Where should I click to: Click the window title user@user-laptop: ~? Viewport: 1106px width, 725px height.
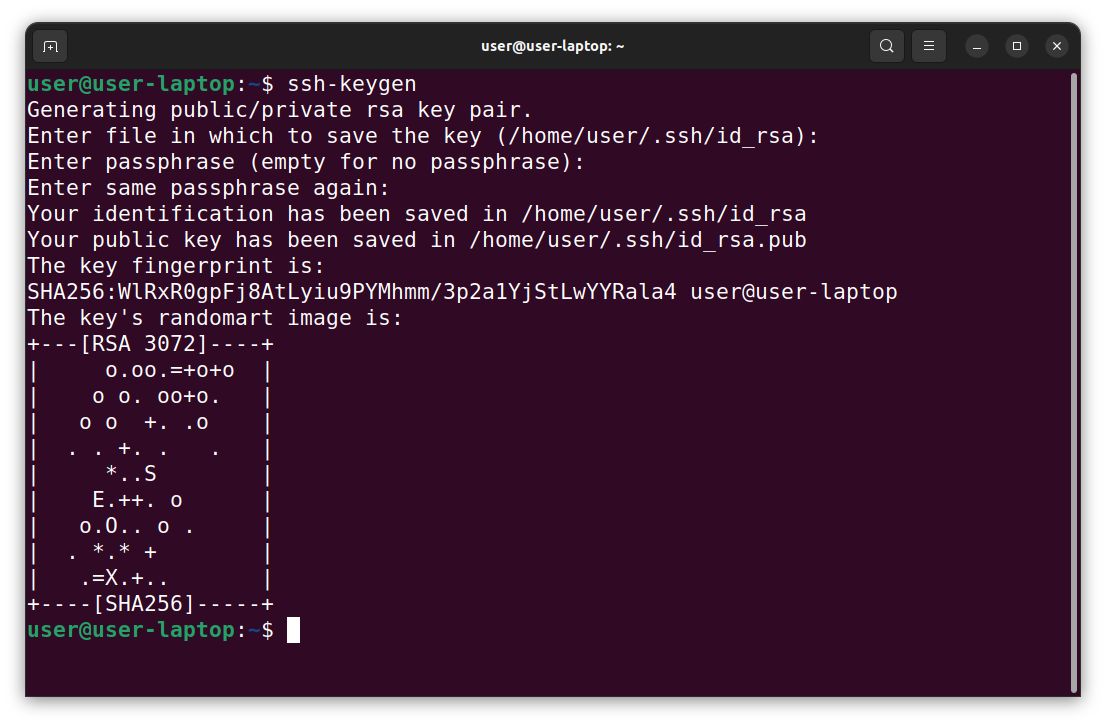pyautogui.click(x=552, y=46)
